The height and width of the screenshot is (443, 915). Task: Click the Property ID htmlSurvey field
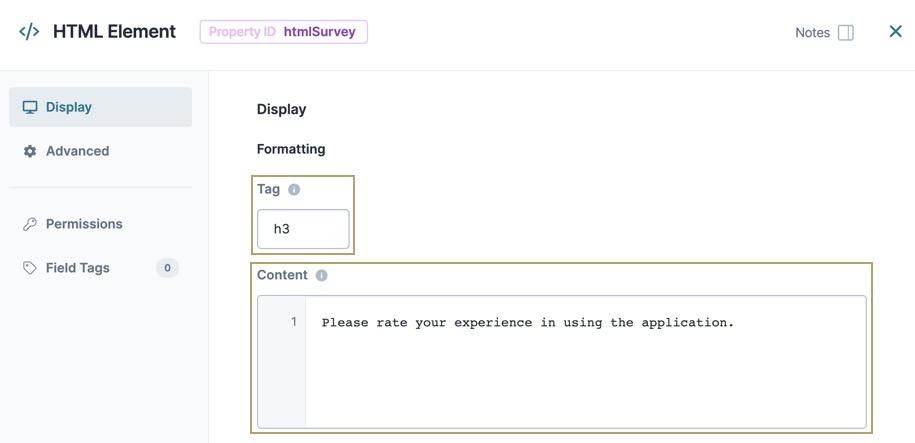tap(284, 32)
